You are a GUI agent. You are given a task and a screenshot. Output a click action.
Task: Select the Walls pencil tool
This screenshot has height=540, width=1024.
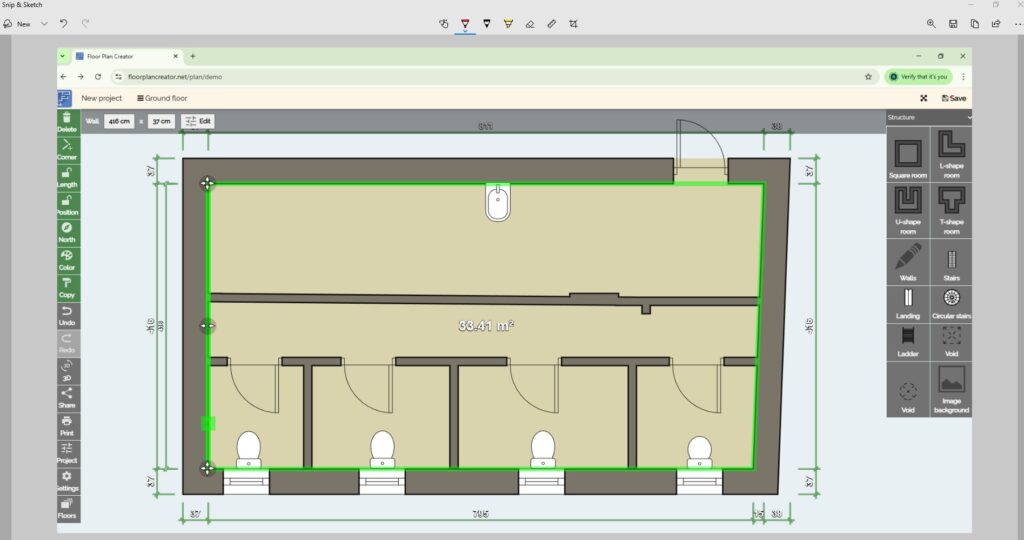[x=908, y=260]
